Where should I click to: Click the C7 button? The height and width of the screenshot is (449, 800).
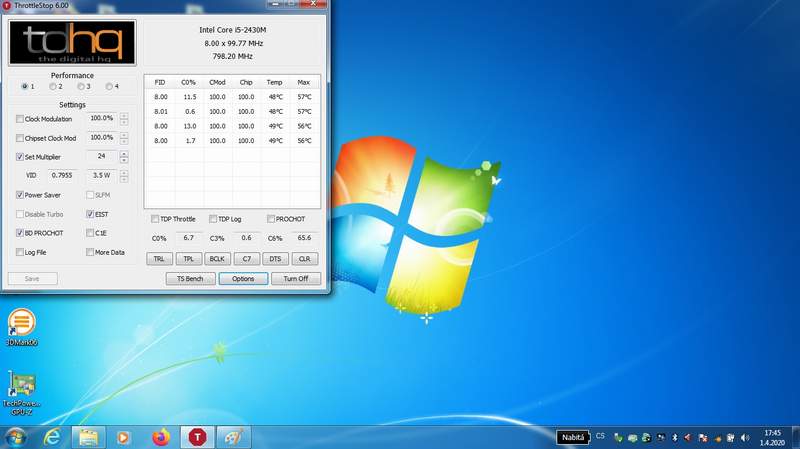[x=246, y=259]
